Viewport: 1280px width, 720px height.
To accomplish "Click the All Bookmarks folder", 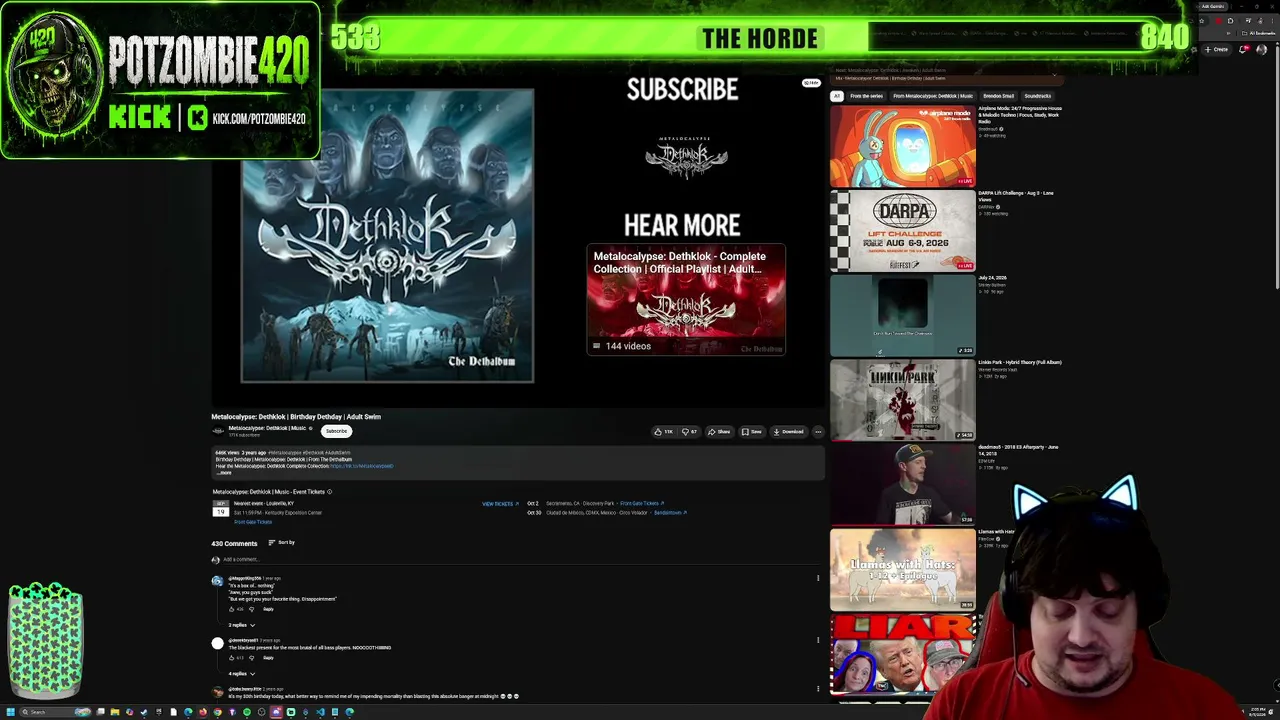I will [x=1257, y=33].
